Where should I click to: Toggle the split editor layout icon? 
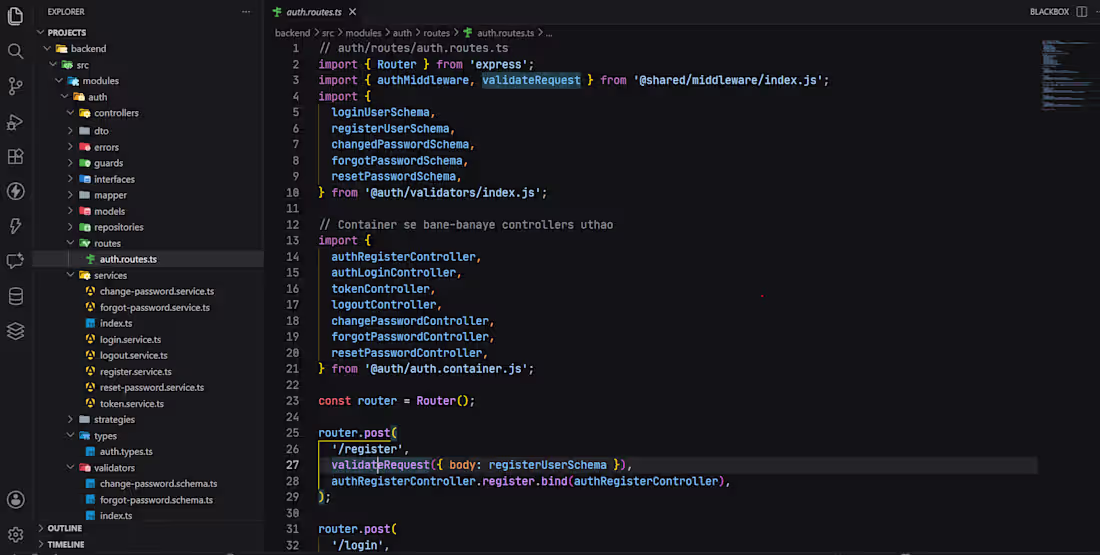click(x=1082, y=12)
